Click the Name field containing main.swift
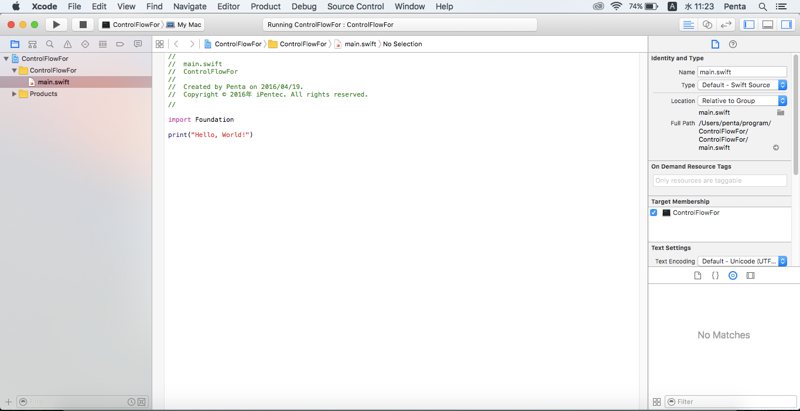Image resolution: width=800 pixels, height=411 pixels. [742, 72]
